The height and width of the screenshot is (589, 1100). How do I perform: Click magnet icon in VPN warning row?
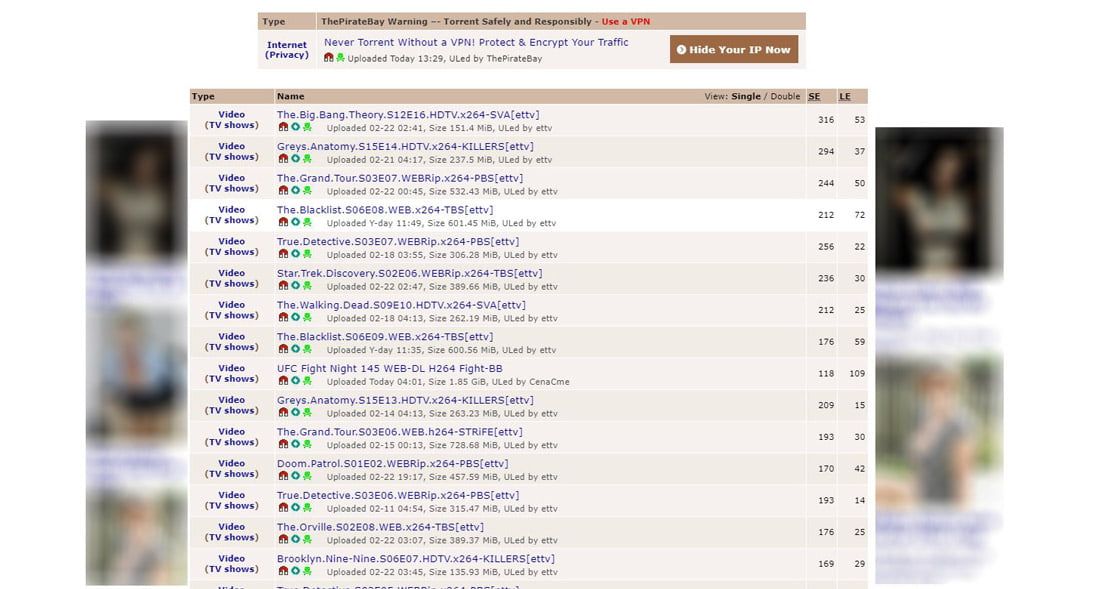click(x=328, y=57)
